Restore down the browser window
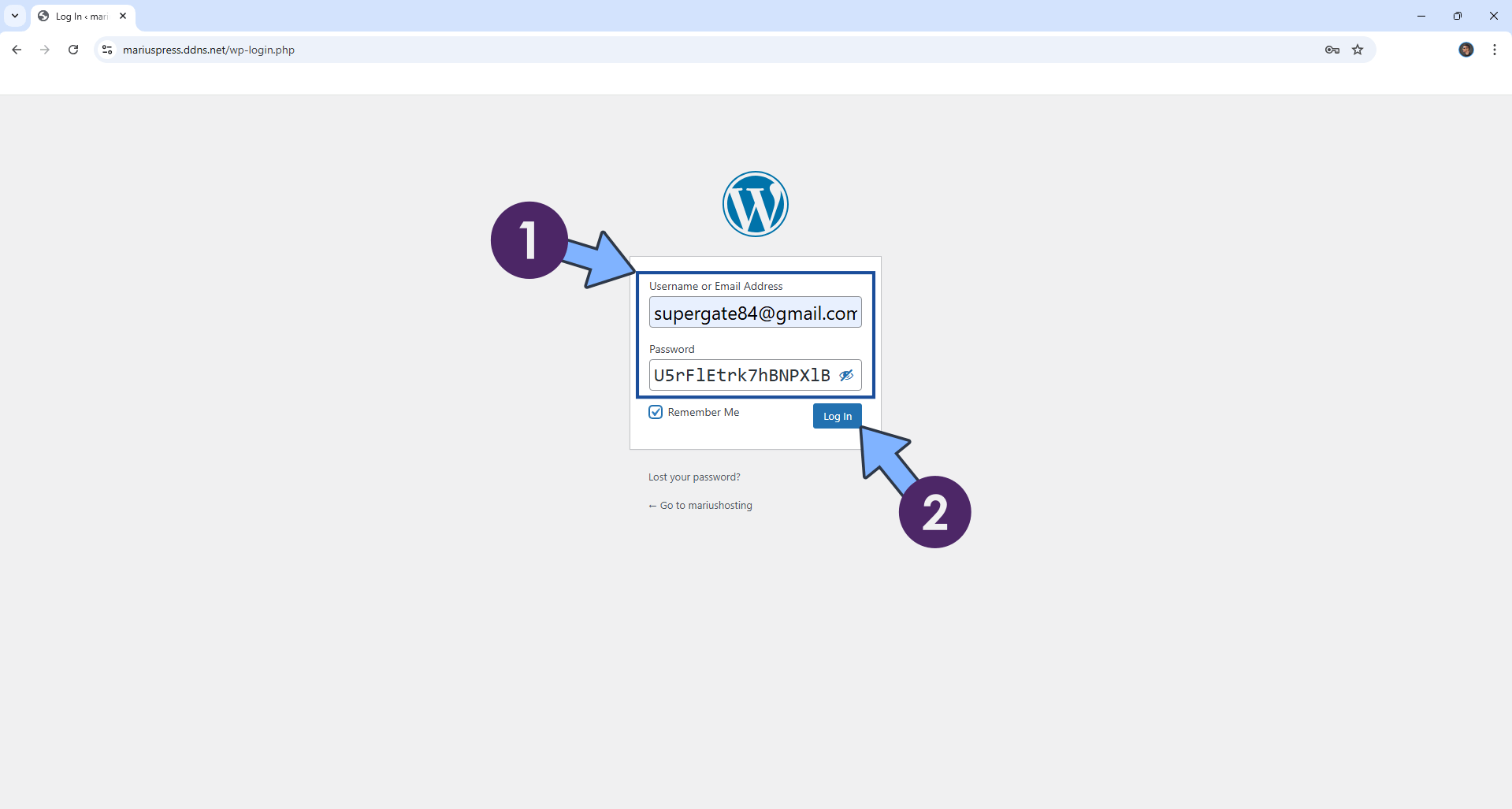The width and height of the screenshot is (1512, 809). click(x=1458, y=16)
